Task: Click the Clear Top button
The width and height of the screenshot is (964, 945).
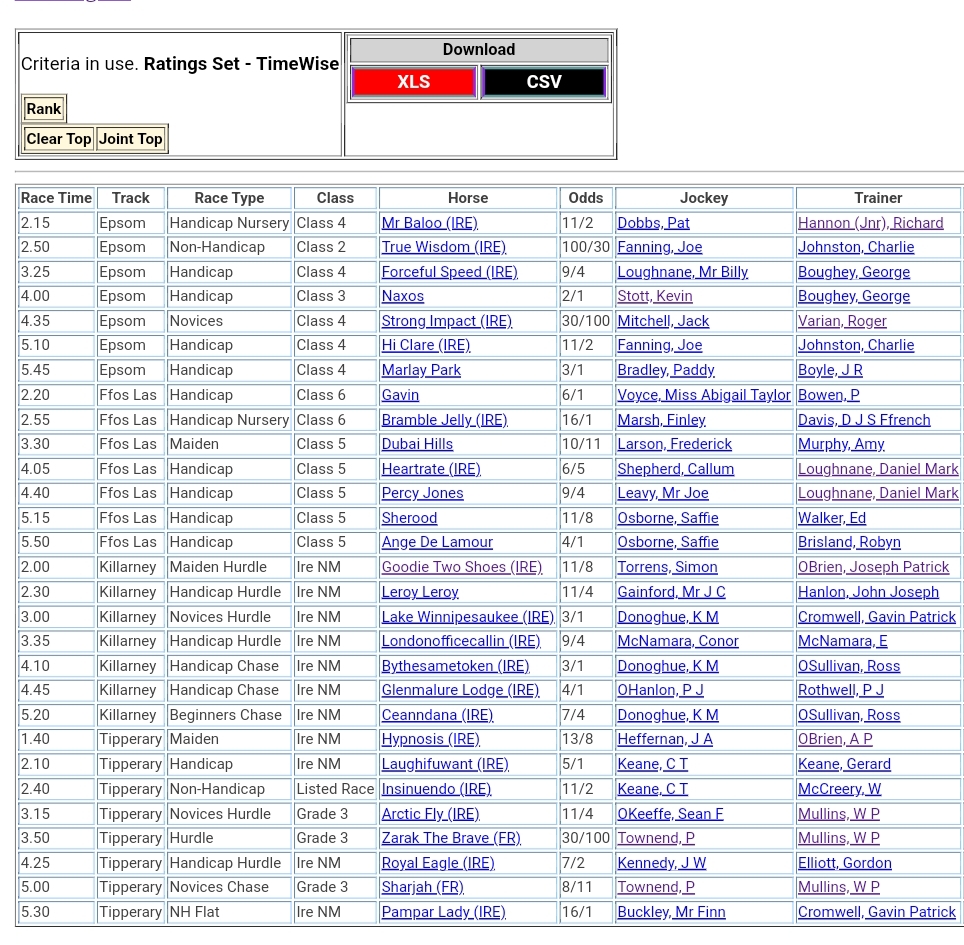Action: click(59, 139)
